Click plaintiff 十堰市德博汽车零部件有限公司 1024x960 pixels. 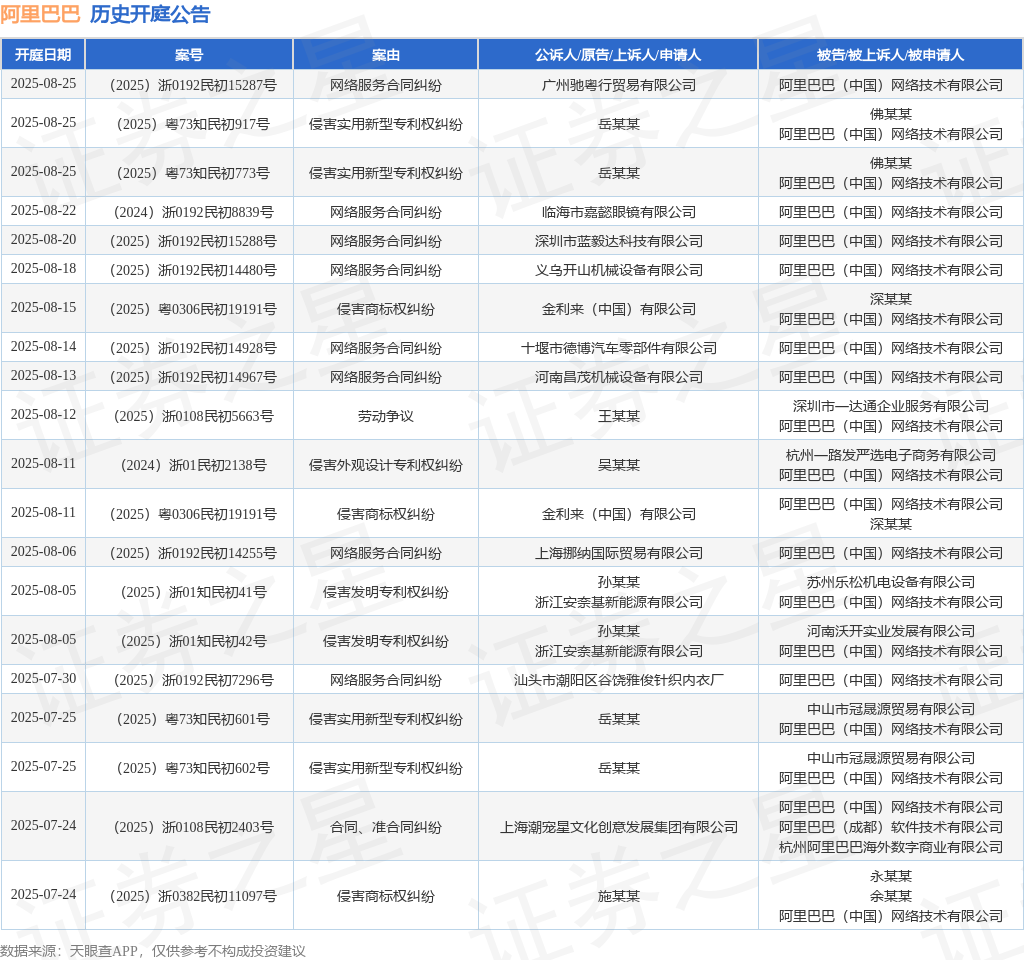point(618,348)
